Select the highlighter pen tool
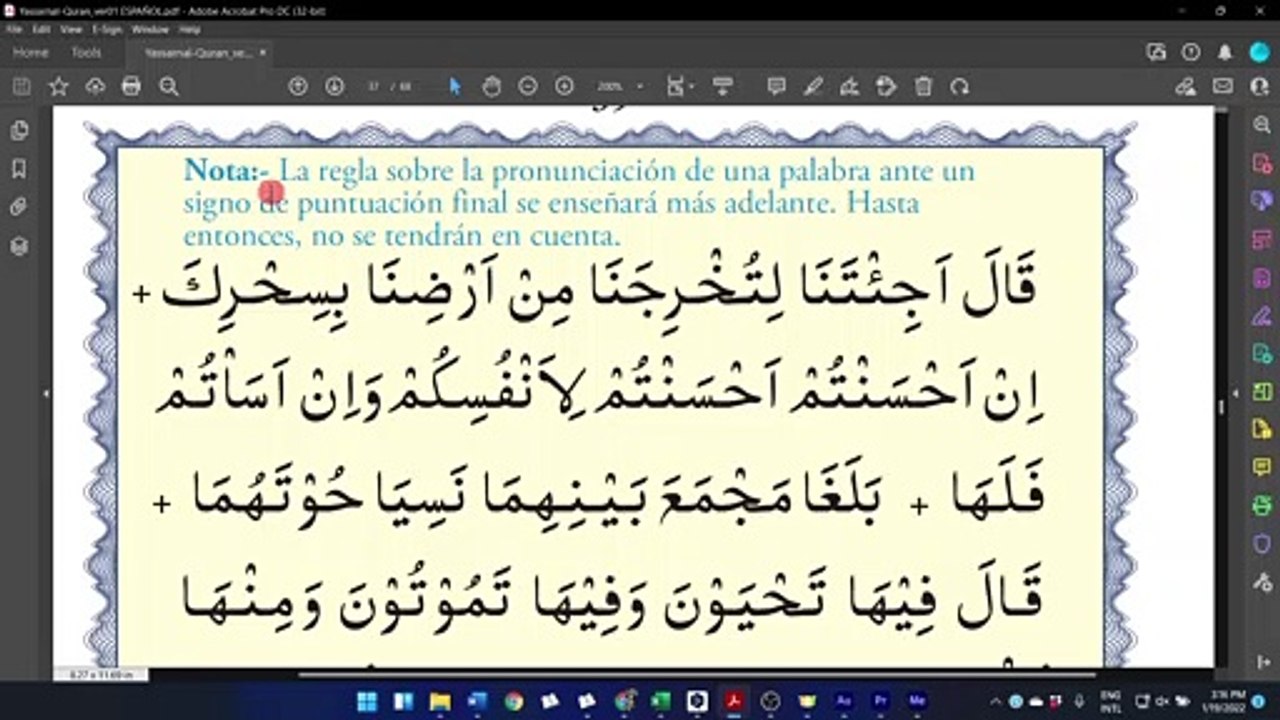The image size is (1280, 720). pyautogui.click(x=813, y=87)
